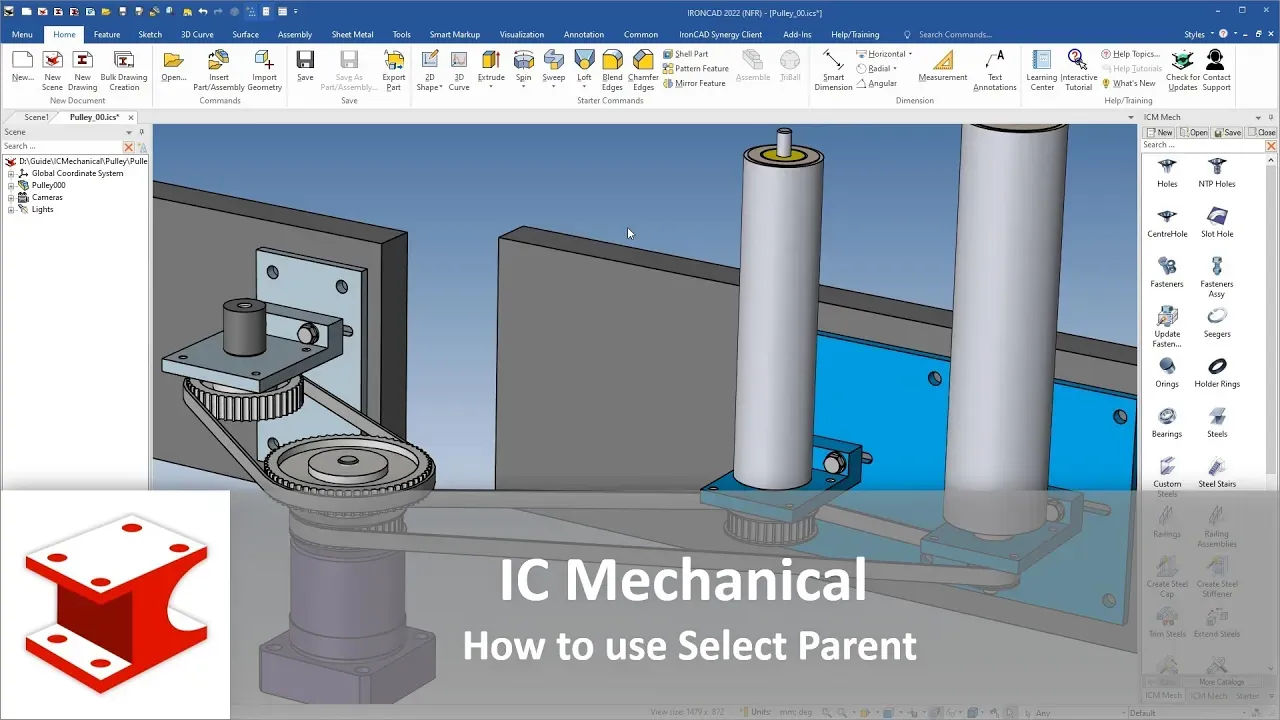Switch to the Feature ribbon tab
Image resolution: width=1280 pixels, height=720 pixels.
(x=107, y=34)
